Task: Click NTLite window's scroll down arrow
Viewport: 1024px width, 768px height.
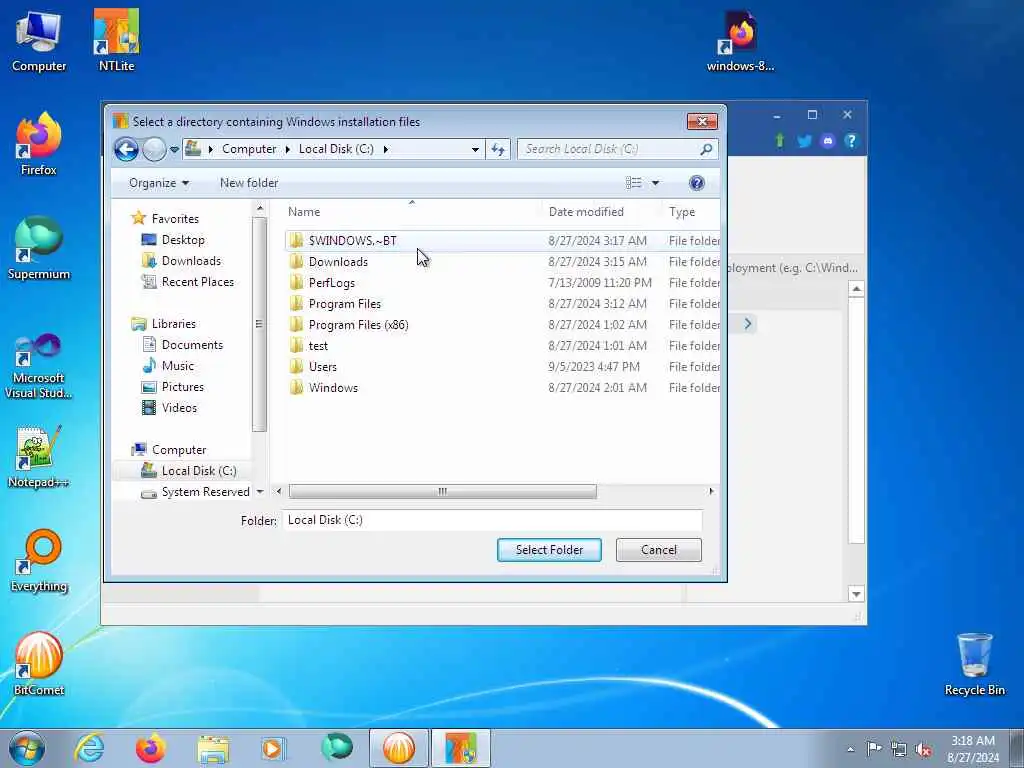Action: click(856, 594)
